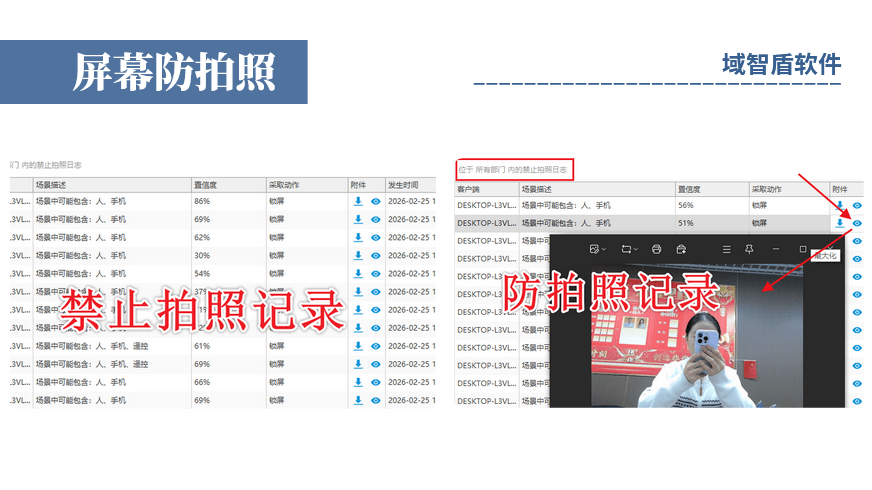Open the hamburger menu in the image viewer
The height and width of the screenshot is (490, 872).
726,250
